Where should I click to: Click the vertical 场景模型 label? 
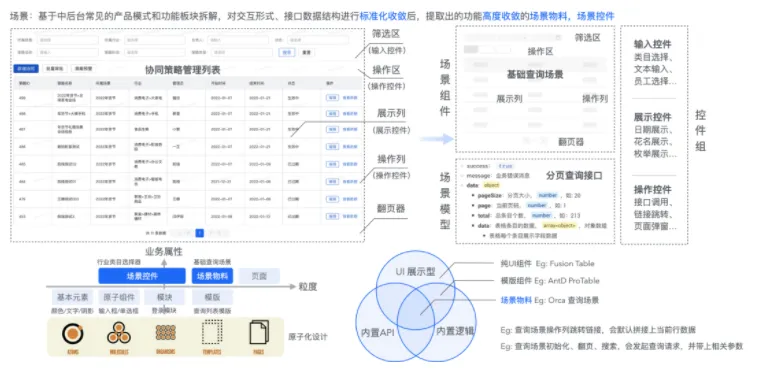[x=445, y=200]
